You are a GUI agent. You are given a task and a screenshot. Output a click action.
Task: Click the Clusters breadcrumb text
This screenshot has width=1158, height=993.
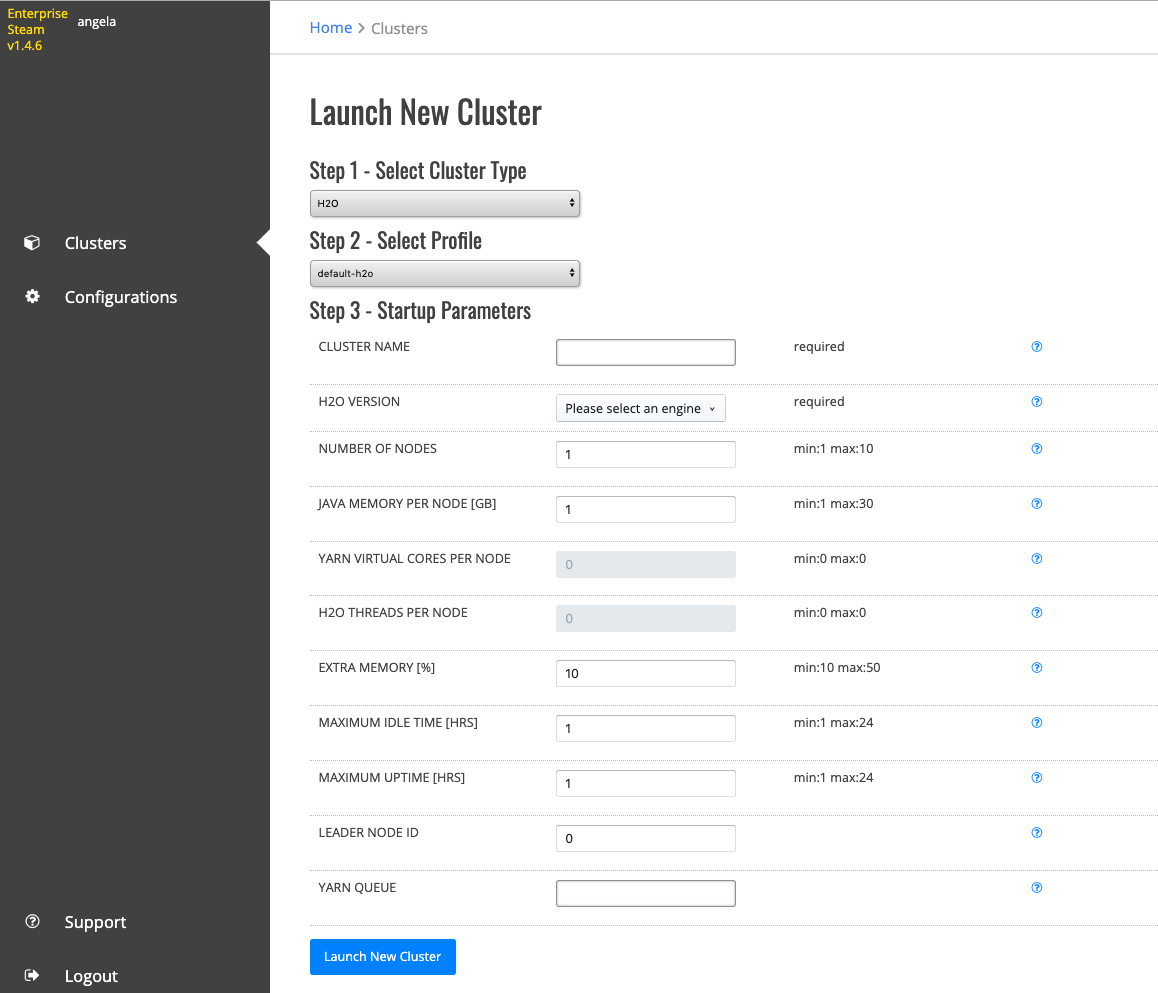pos(399,28)
